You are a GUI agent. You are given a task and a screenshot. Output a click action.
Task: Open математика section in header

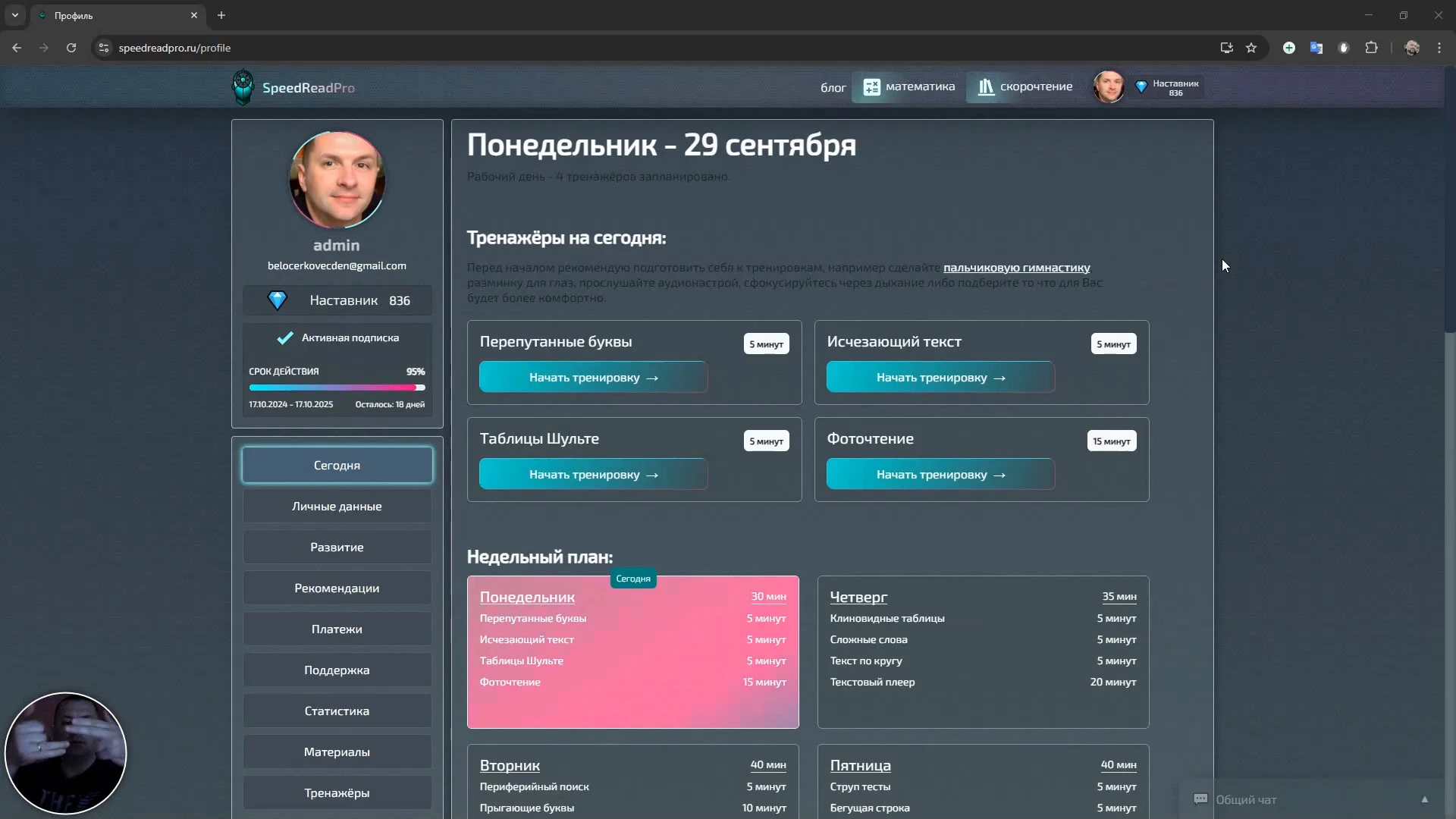pyautogui.click(x=908, y=87)
